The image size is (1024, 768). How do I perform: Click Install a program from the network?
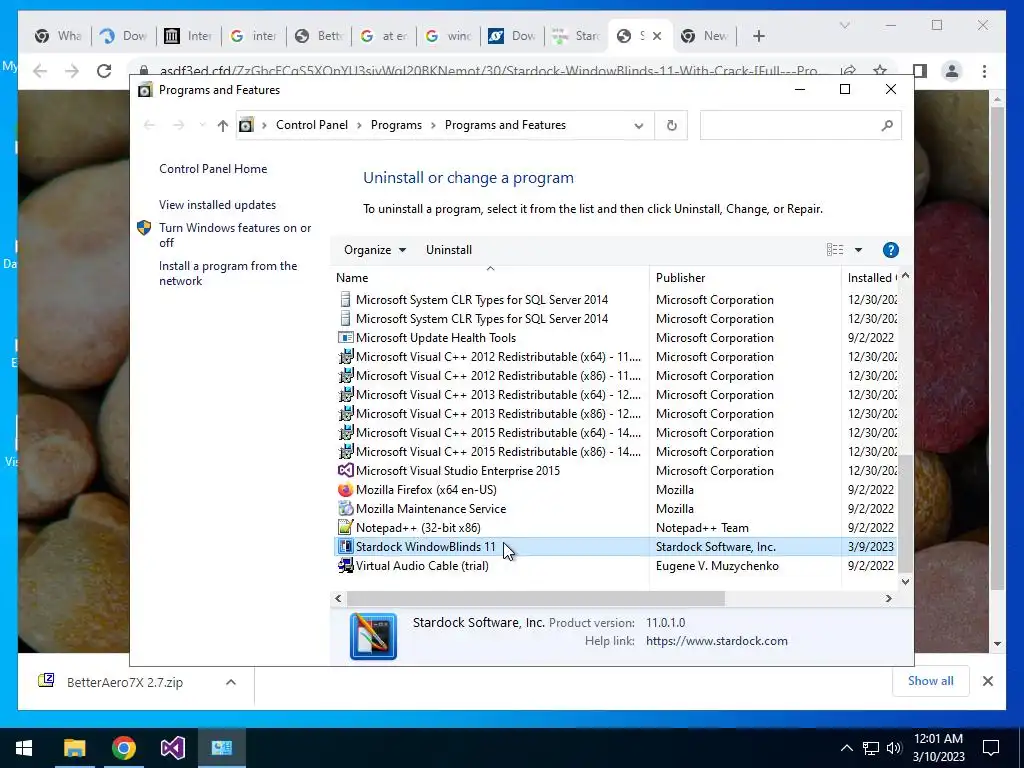228,274
